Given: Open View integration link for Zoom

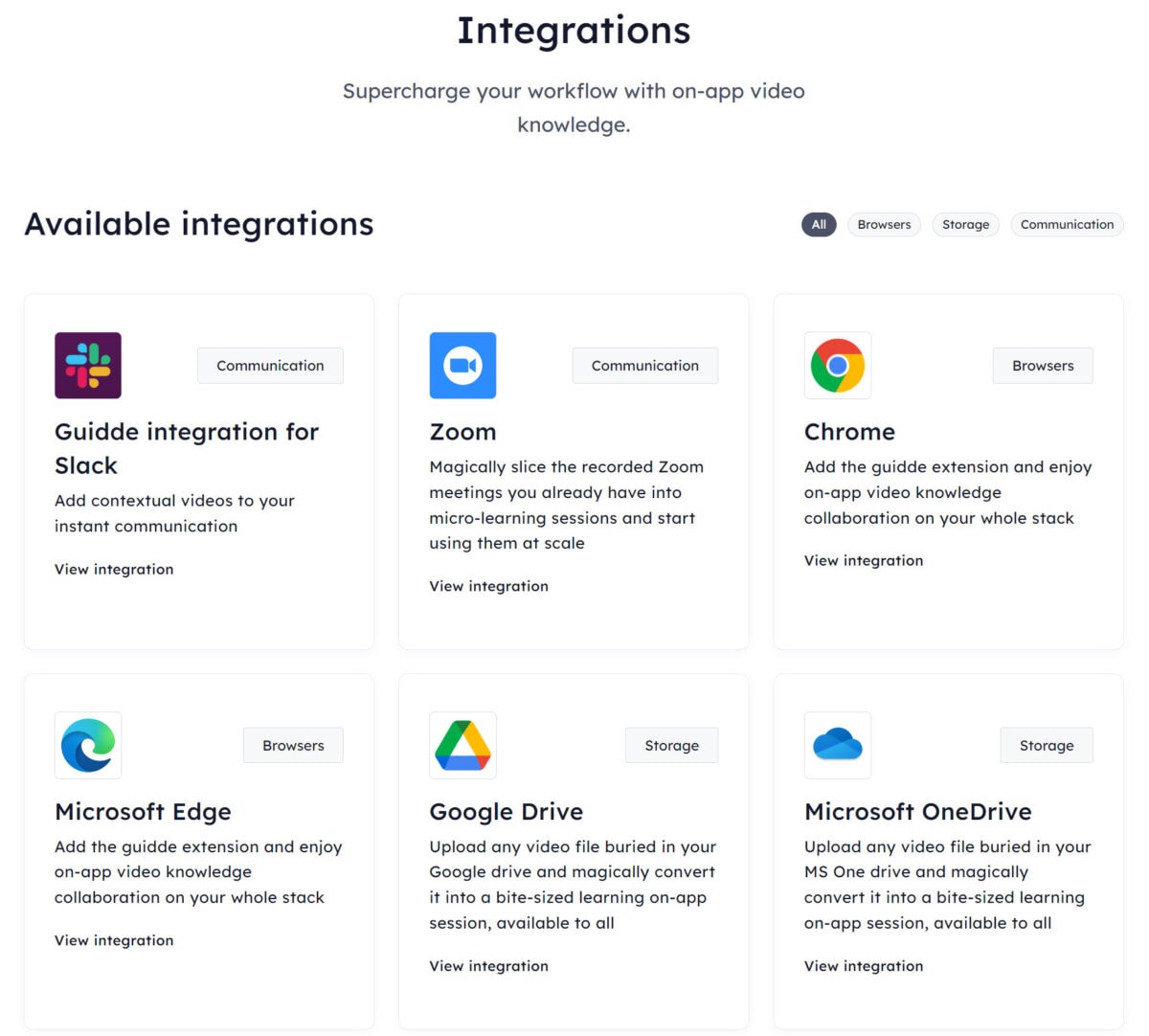Looking at the screenshot, I should coord(488,586).
